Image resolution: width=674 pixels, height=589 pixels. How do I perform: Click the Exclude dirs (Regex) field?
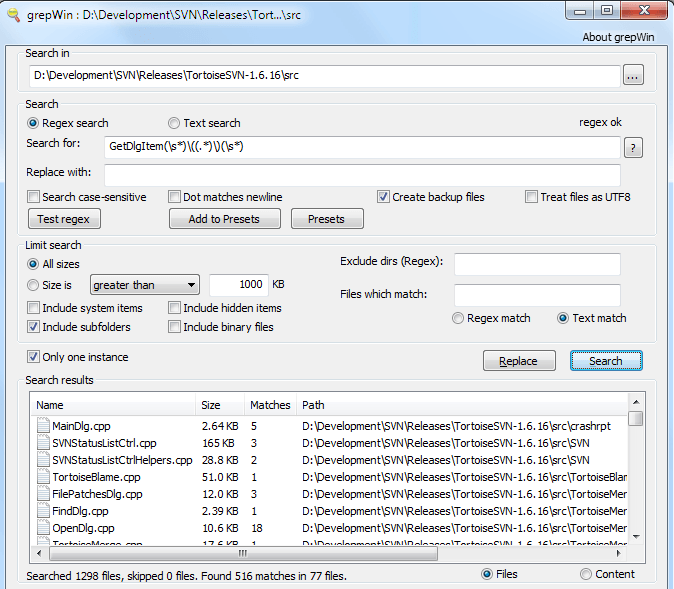pyautogui.click(x=537, y=264)
